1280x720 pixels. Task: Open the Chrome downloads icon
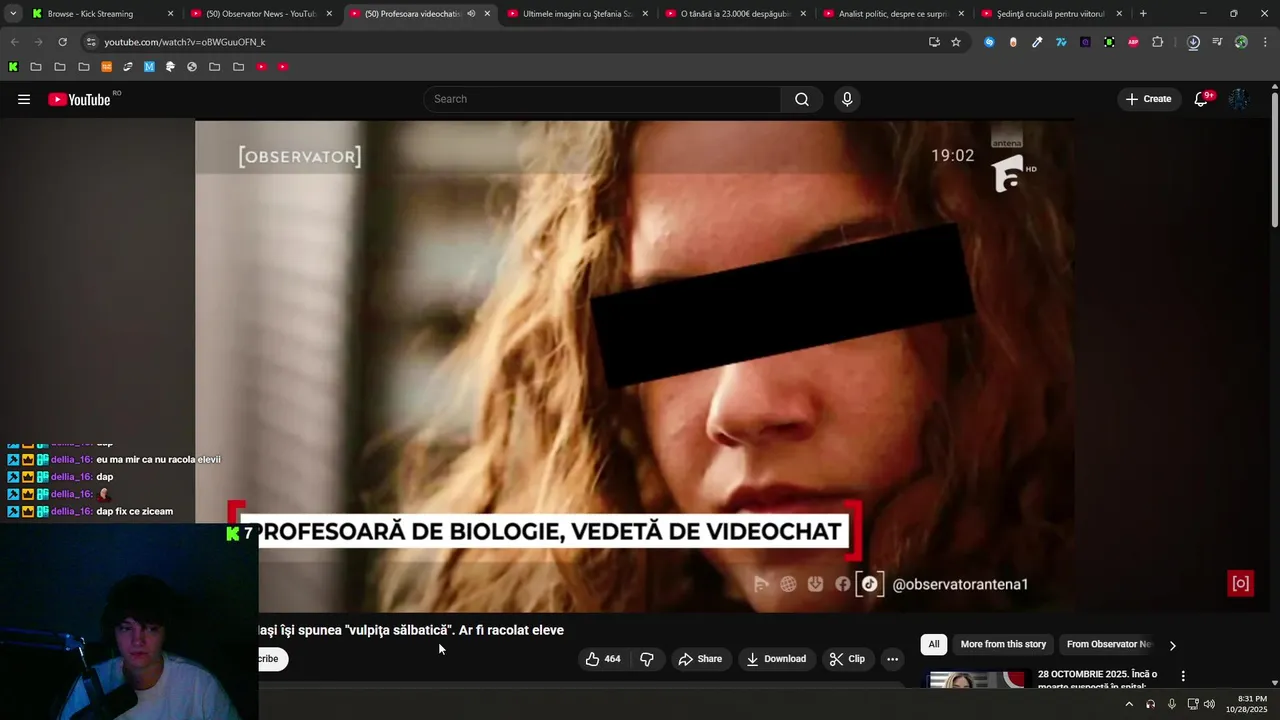(1193, 42)
